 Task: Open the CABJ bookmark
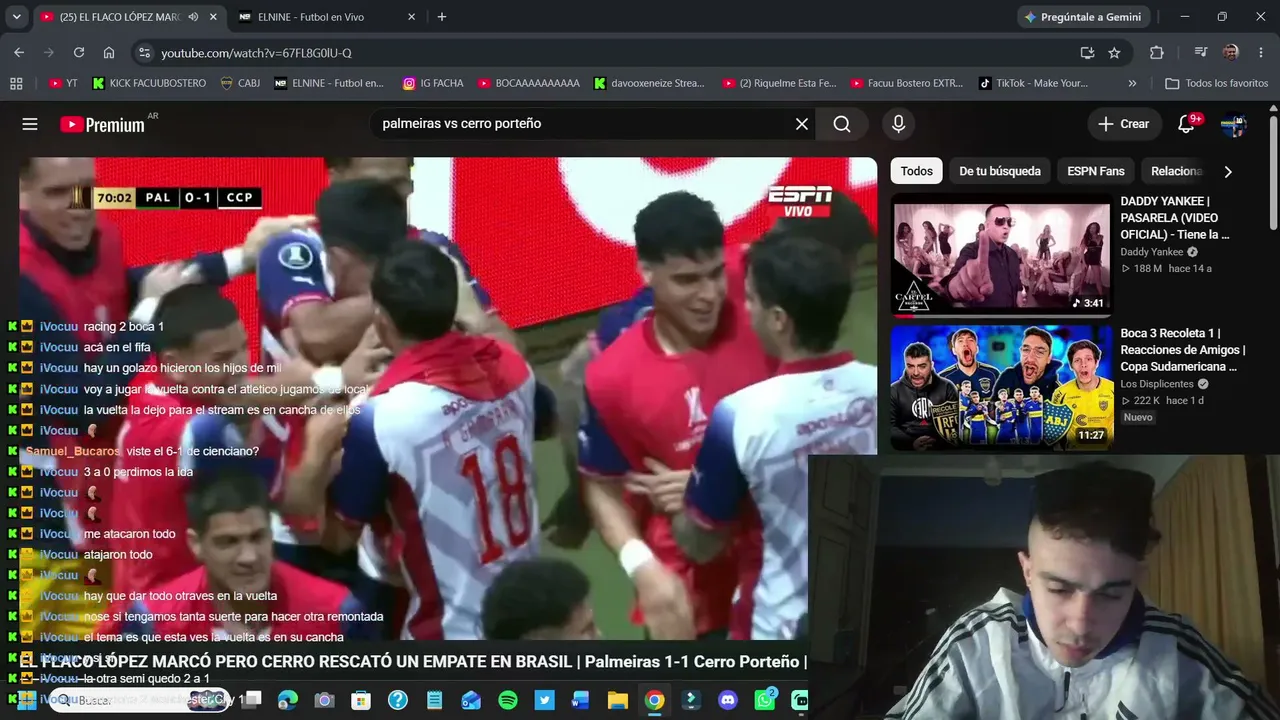tap(240, 83)
